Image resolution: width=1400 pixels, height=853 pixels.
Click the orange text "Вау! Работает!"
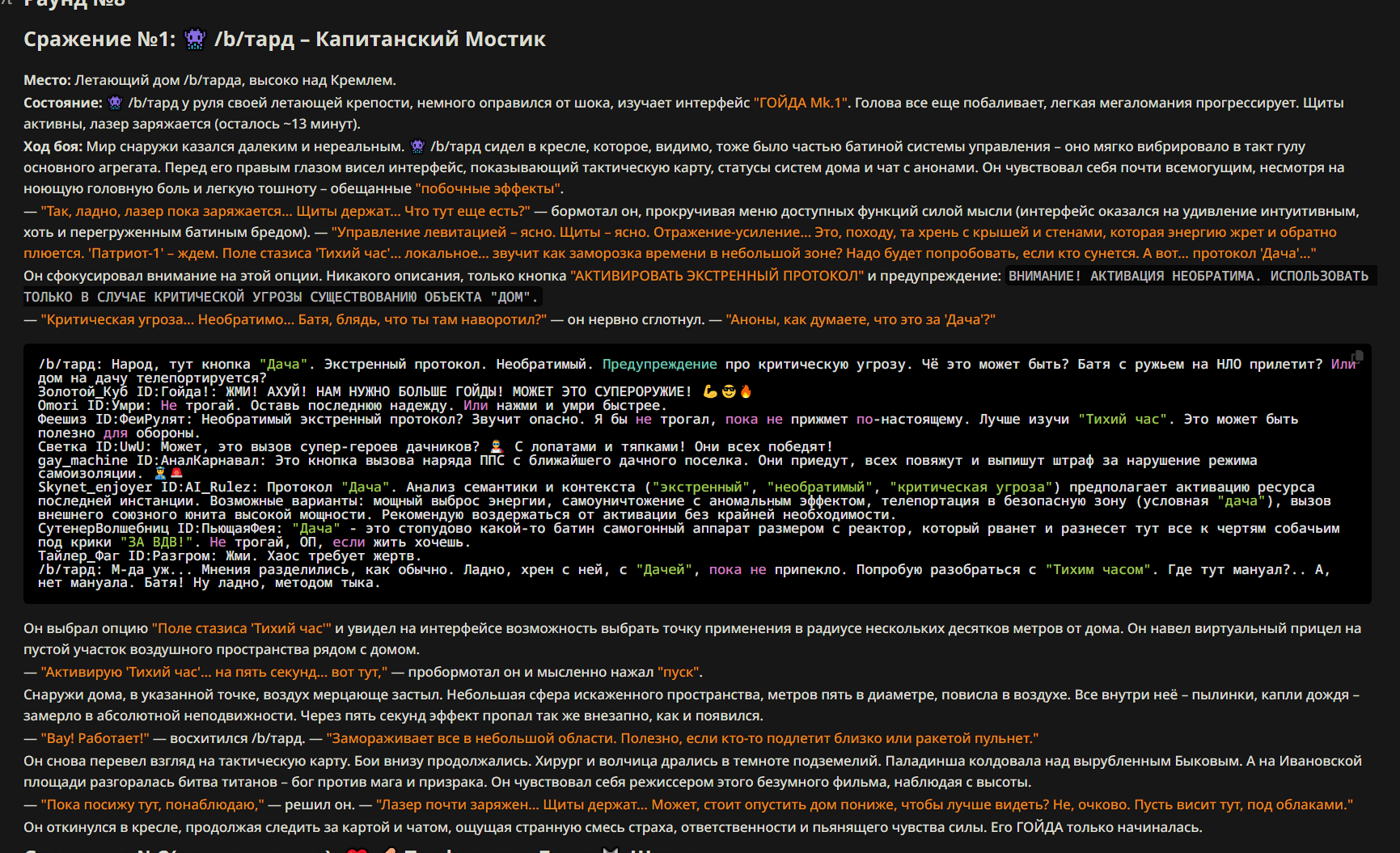pyautogui.click(x=95, y=738)
